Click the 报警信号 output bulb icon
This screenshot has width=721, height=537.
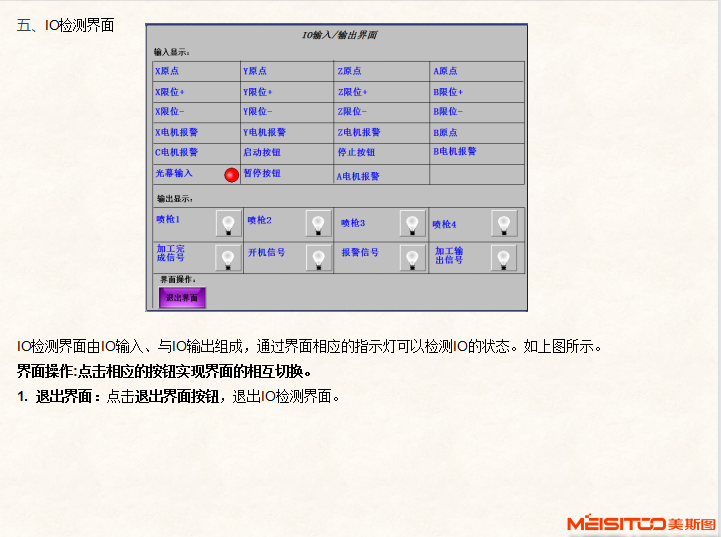coord(411,258)
